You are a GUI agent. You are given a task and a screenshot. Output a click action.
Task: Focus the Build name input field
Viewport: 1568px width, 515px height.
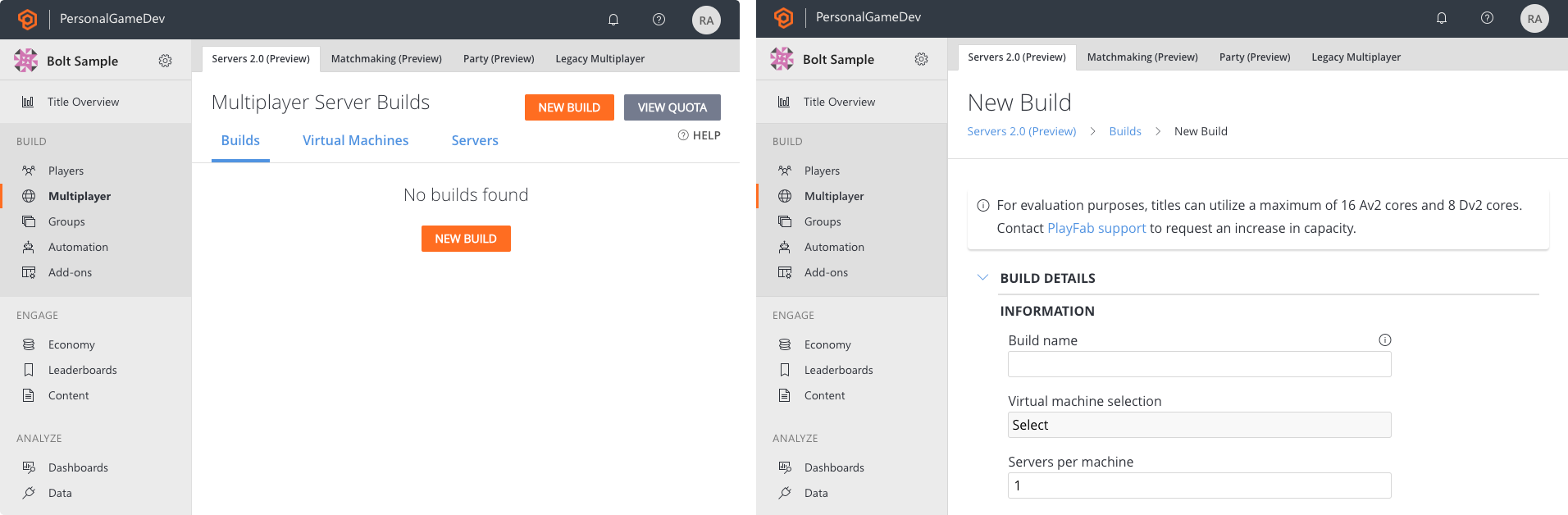[1199, 364]
